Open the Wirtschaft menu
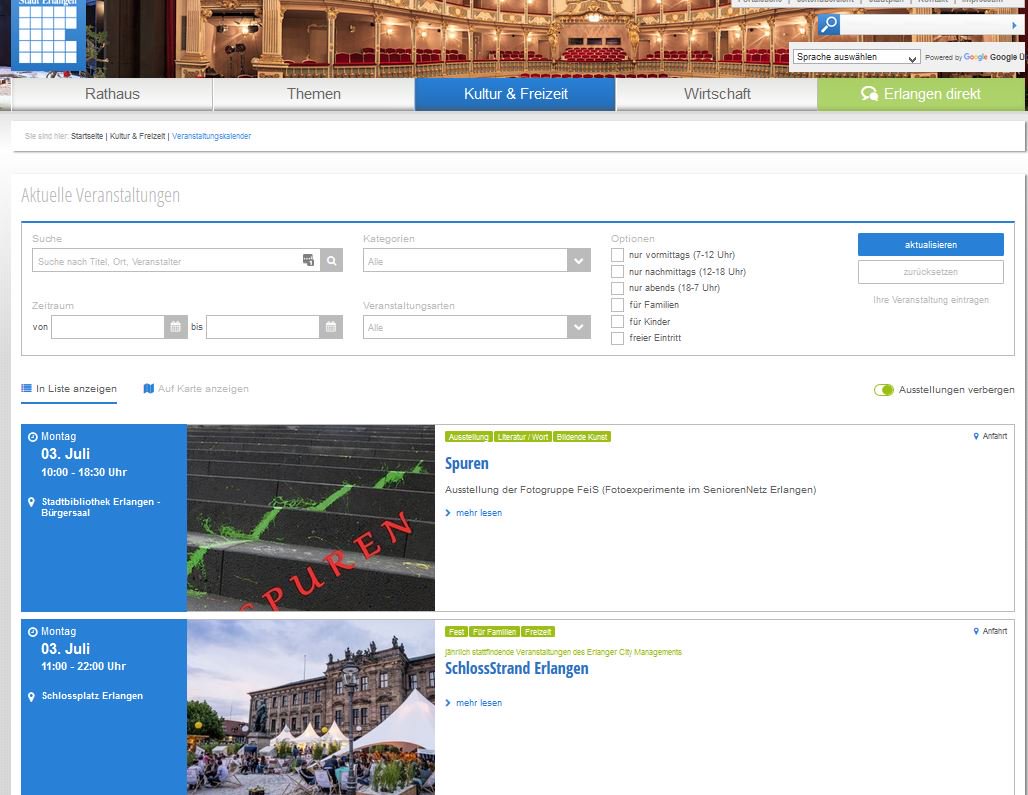Screen dimensions: 1028x795 pyautogui.click(x=717, y=94)
